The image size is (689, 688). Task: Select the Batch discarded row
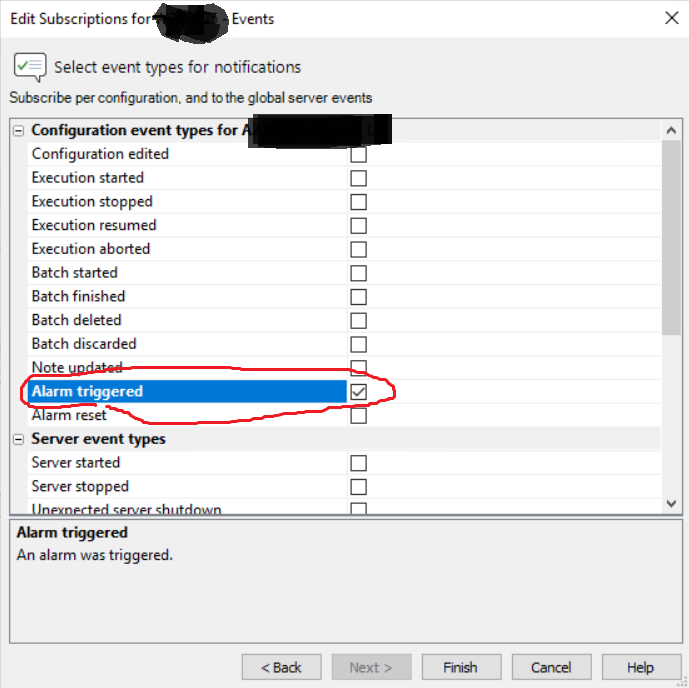[344, 344]
